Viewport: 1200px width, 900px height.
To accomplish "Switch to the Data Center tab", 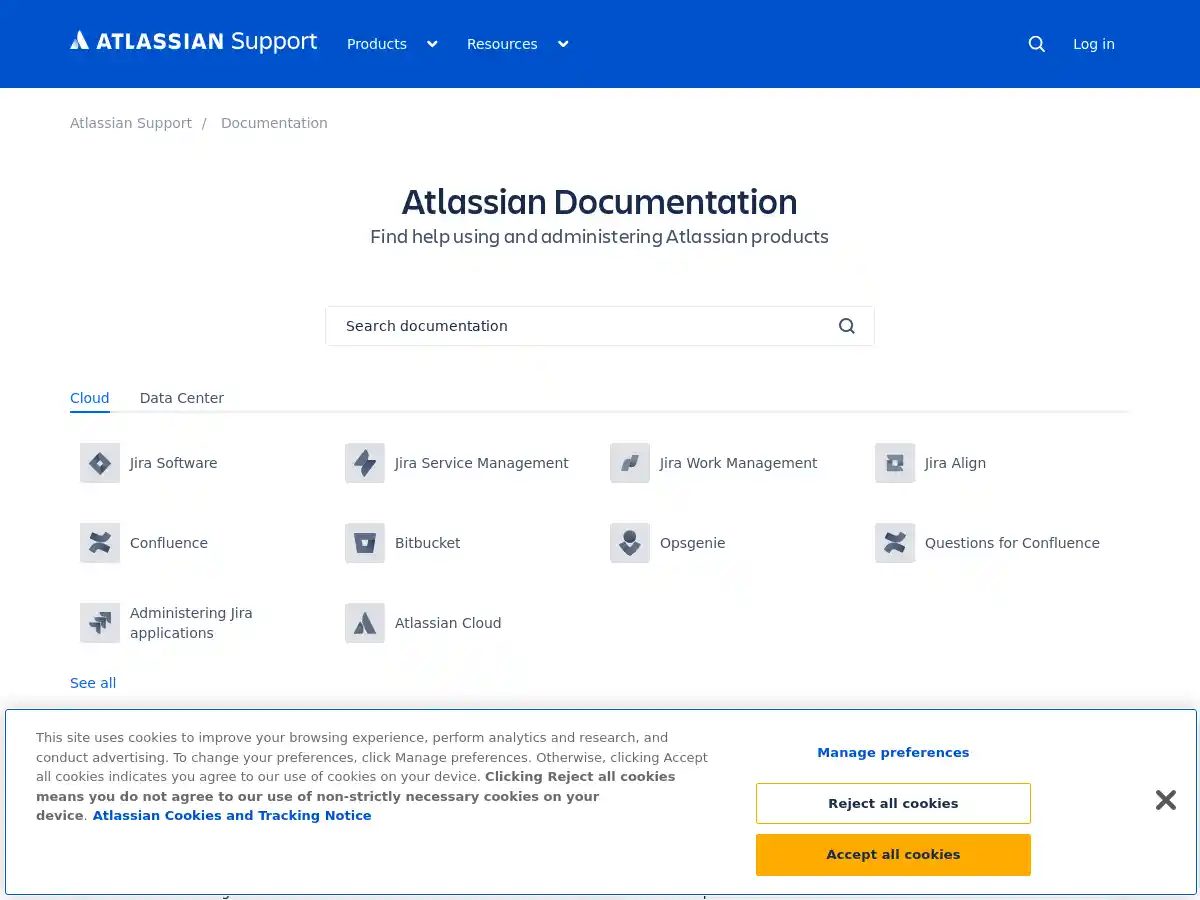I will [182, 398].
